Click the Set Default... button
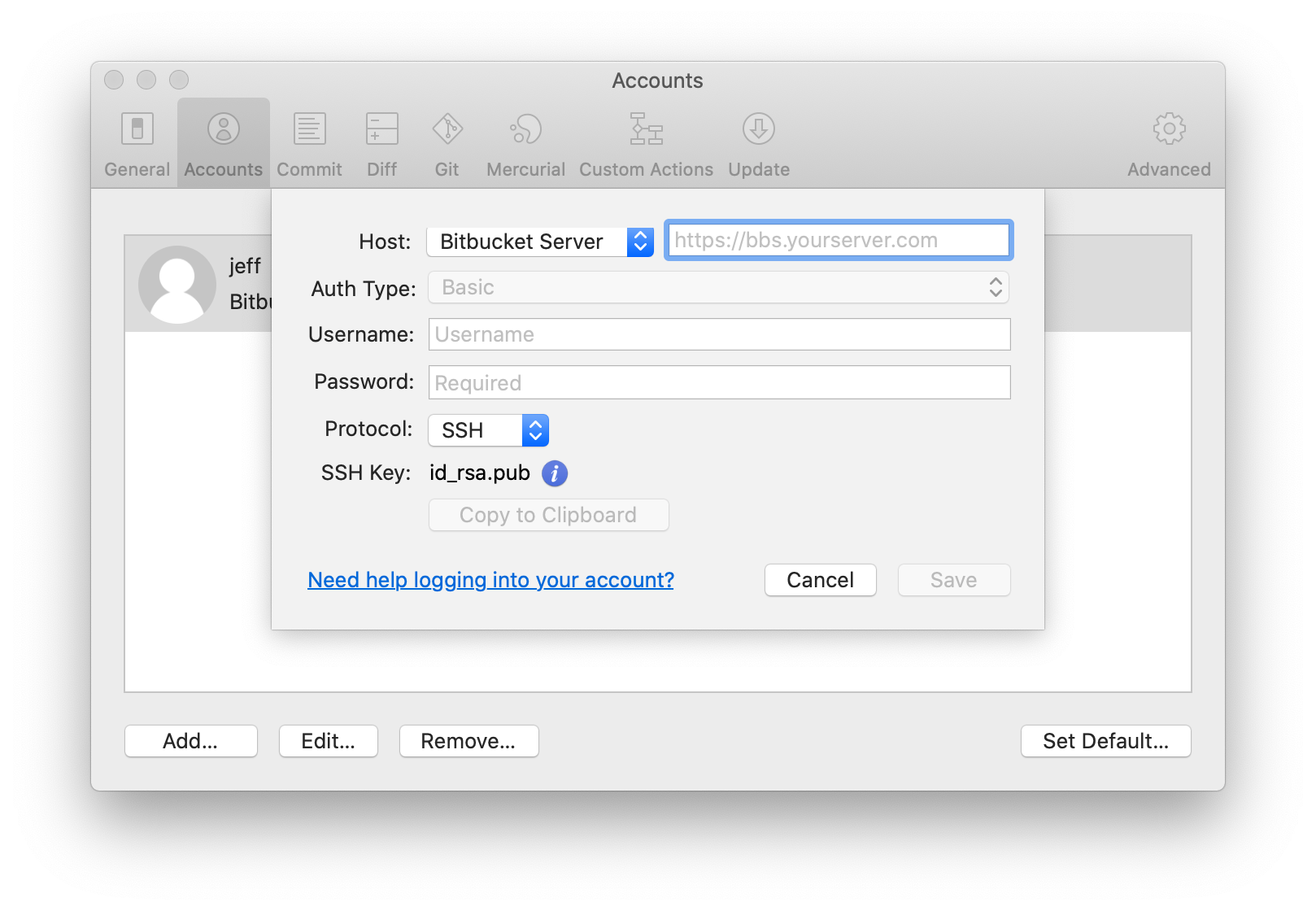The image size is (1316, 911). [x=1105, y=741]
